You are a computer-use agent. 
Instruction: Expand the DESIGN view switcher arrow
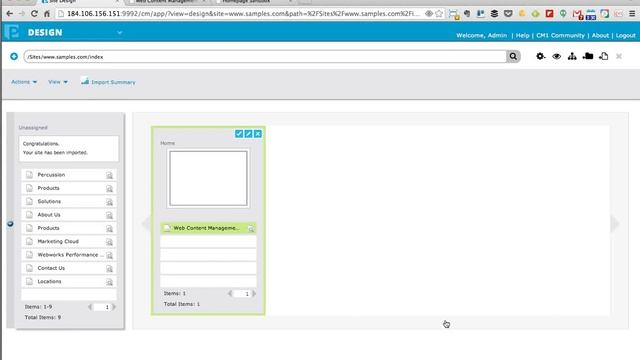click(120, 32)
